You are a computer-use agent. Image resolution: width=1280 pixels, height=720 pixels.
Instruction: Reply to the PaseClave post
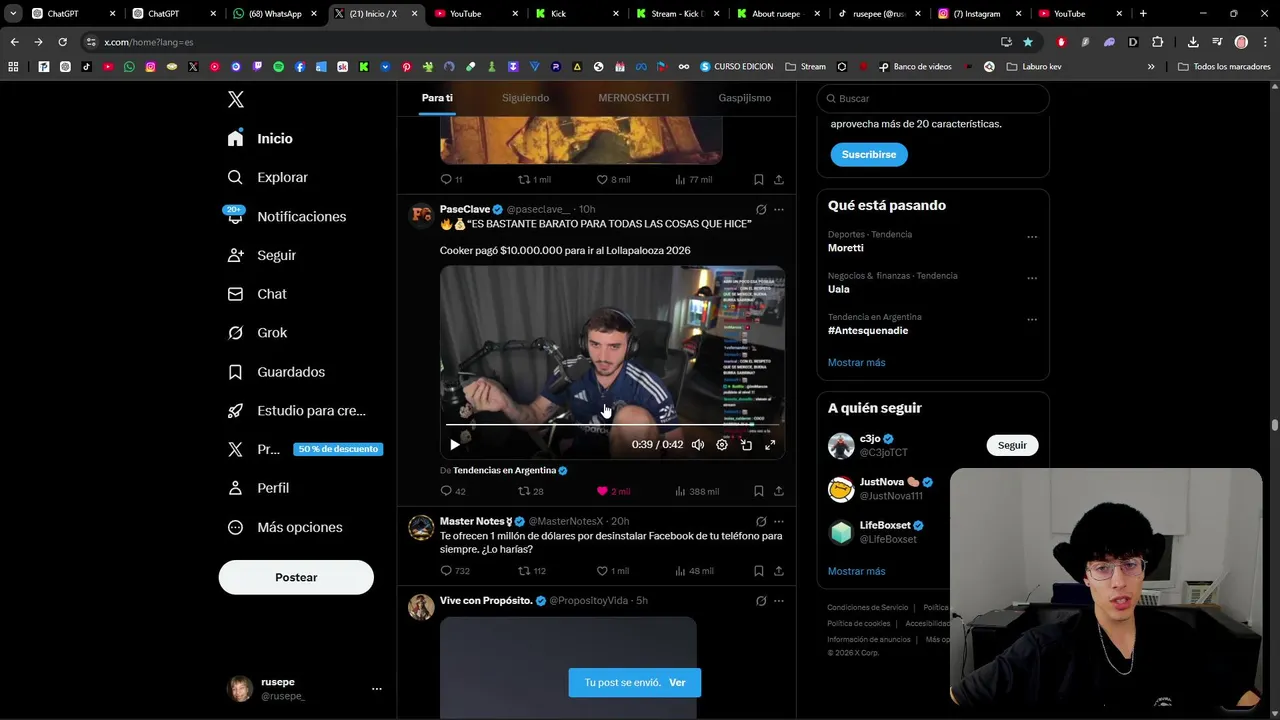tap(452, 491)
